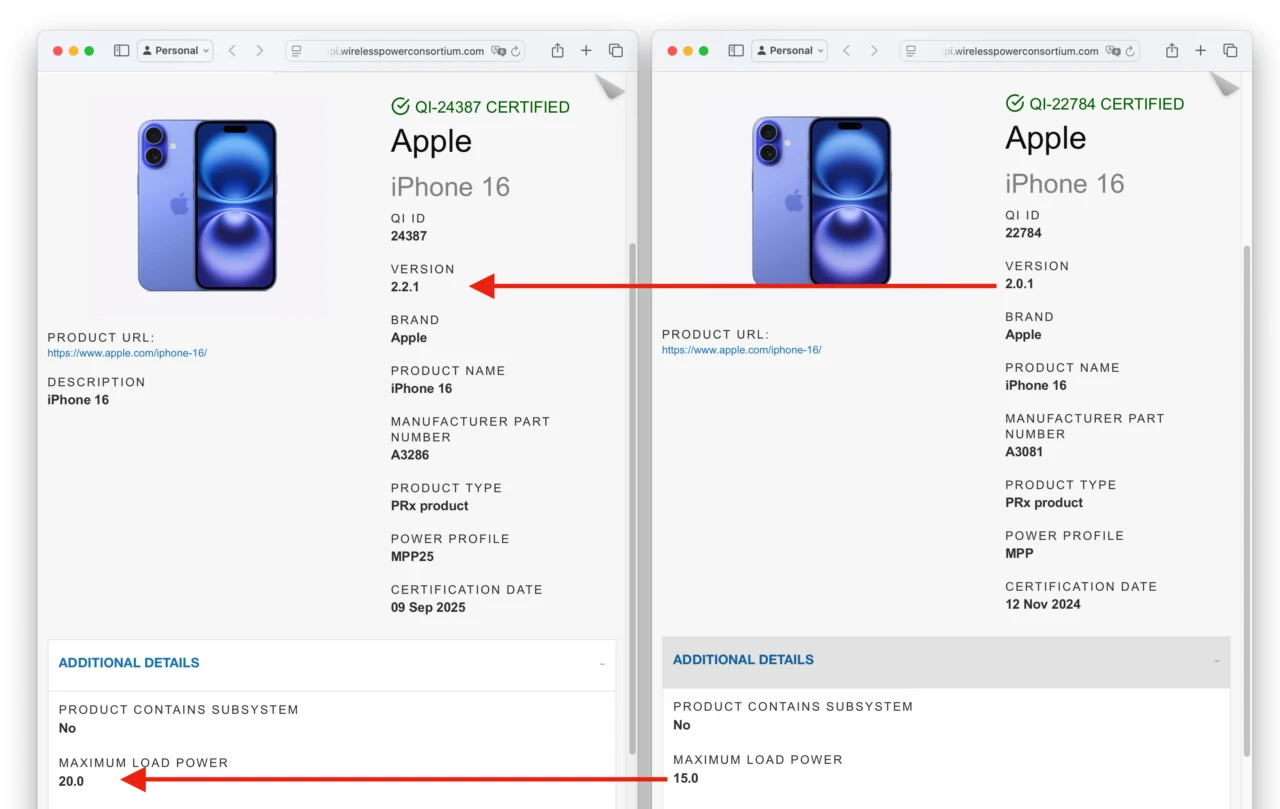Share the page from the QI-22784 window
This screenshot has width=1280, height=809.
tap(1172, 51)
